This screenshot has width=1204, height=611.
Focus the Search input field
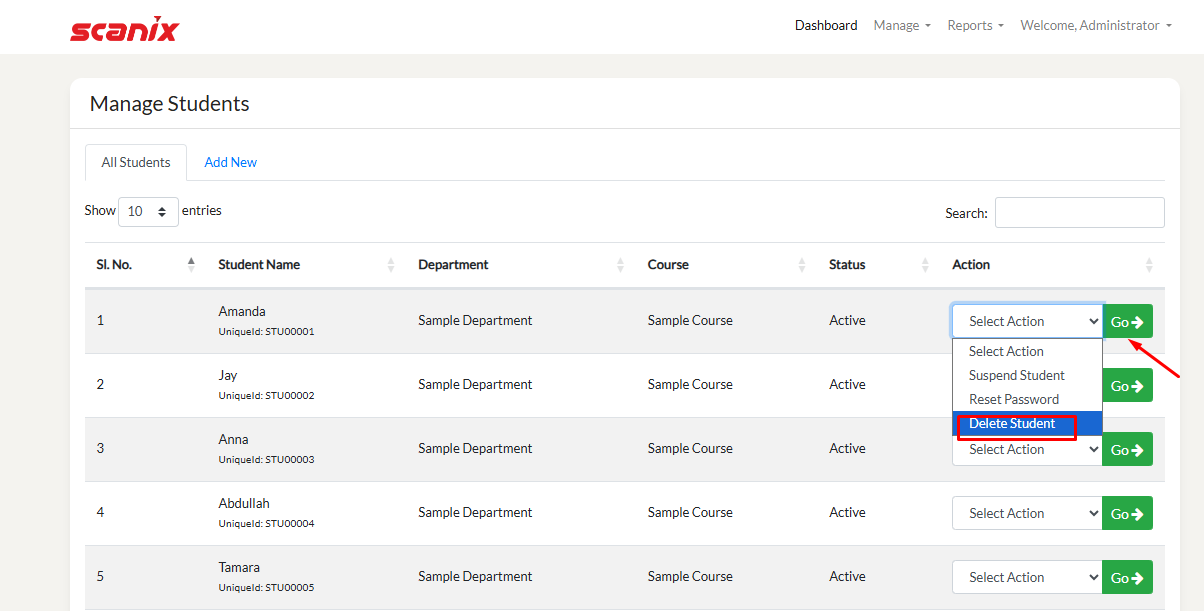pos(1079,213)
